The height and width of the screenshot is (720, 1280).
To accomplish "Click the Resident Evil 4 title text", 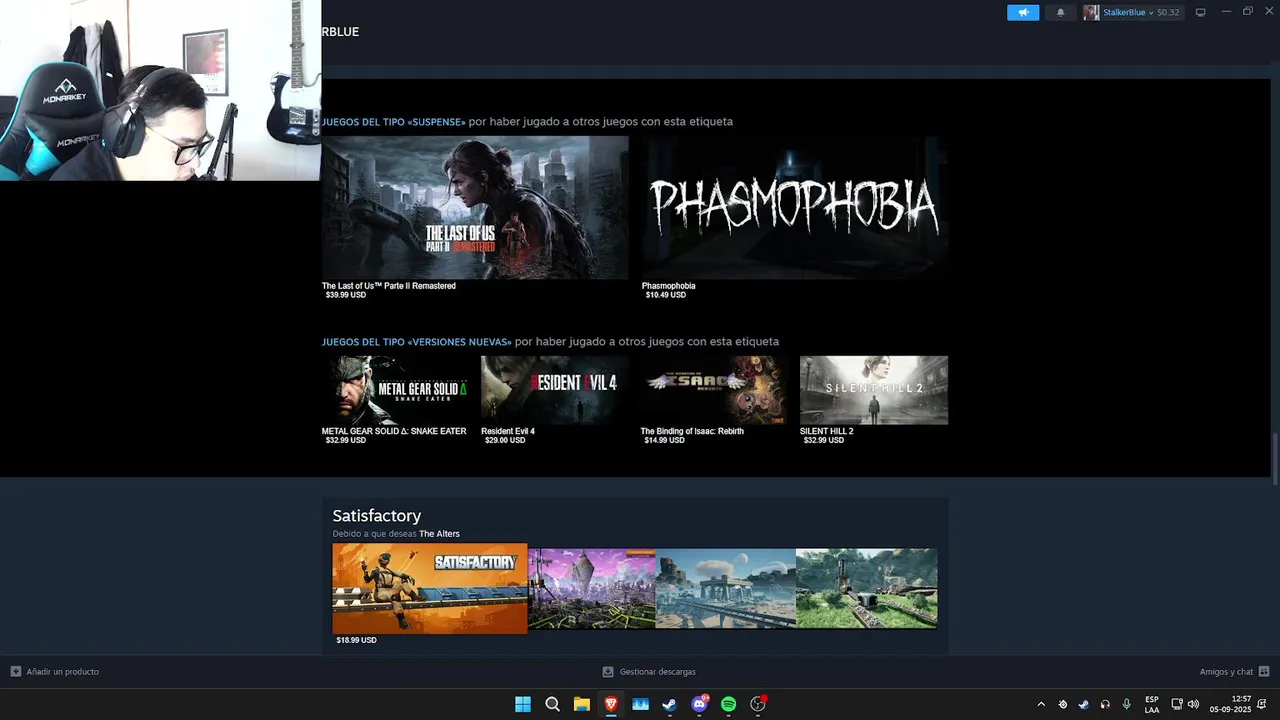I will (508, 431).
